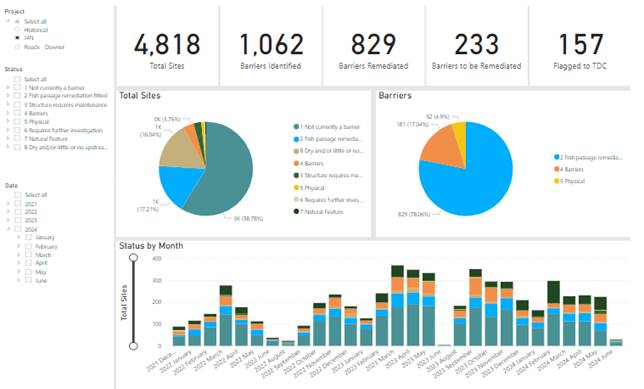Expand the 2021 date node arrow

[8, 203]
